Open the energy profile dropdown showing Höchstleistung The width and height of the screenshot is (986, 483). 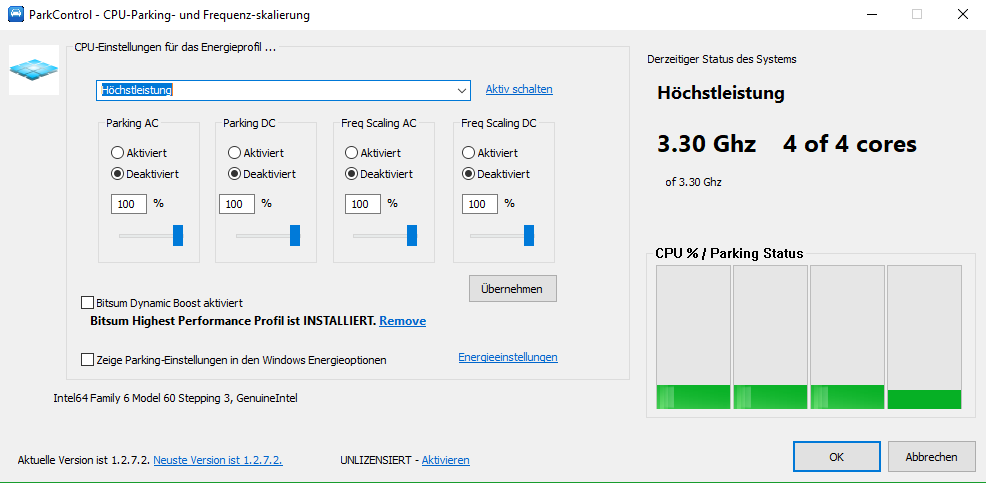[283, 90]
